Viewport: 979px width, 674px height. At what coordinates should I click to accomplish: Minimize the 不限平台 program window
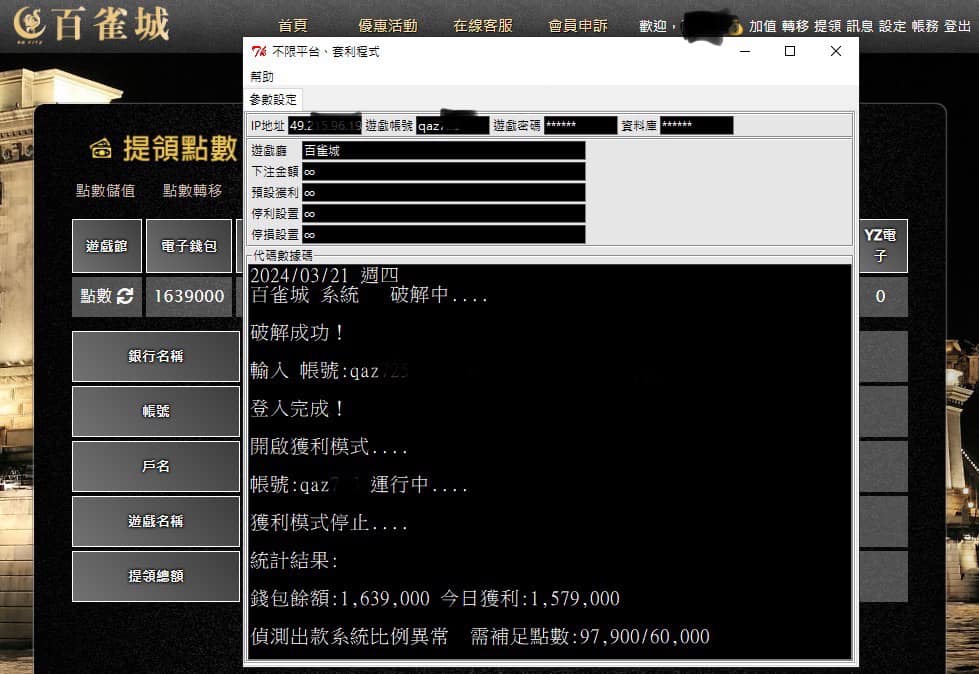click(x=743, y=52)
